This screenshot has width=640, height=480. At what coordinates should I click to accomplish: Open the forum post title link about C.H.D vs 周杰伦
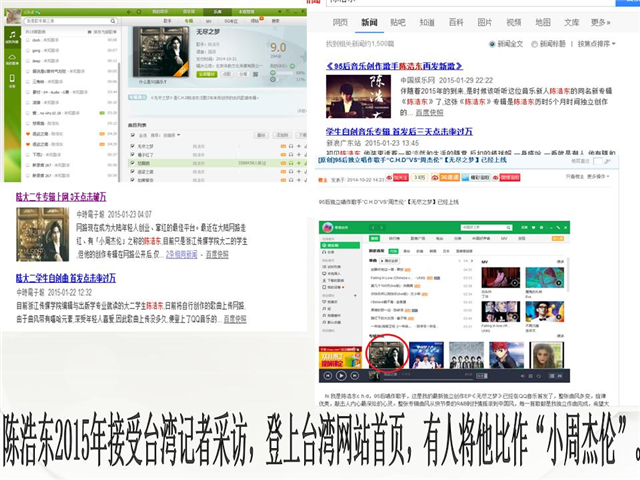click(413, 160)
